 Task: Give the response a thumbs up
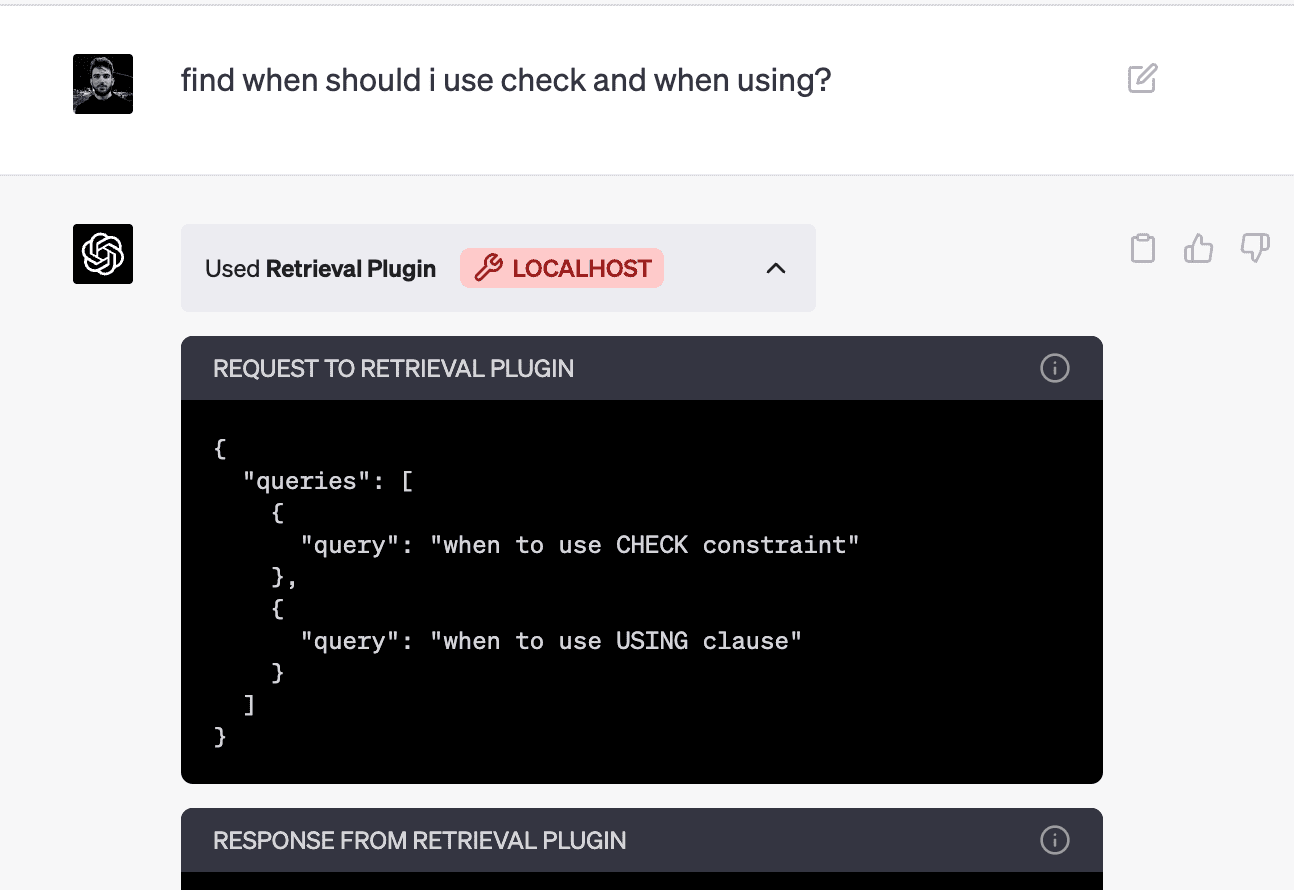(x=1198, y=248)
